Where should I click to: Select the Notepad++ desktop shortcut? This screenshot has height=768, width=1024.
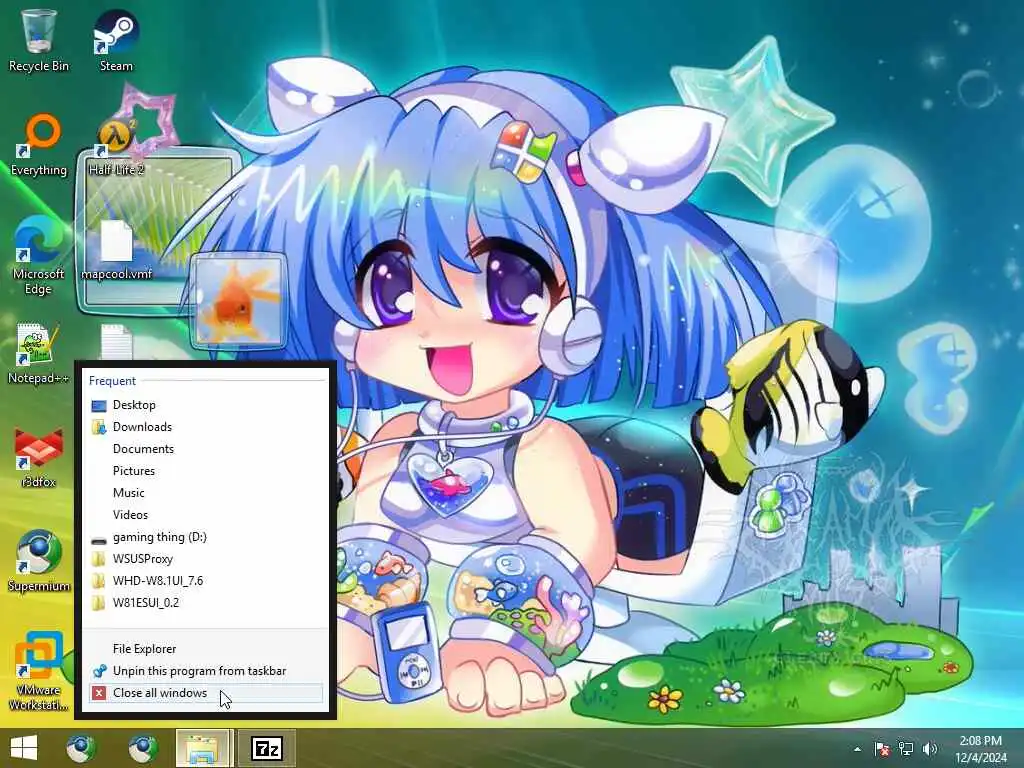click(x=39, y=353)
